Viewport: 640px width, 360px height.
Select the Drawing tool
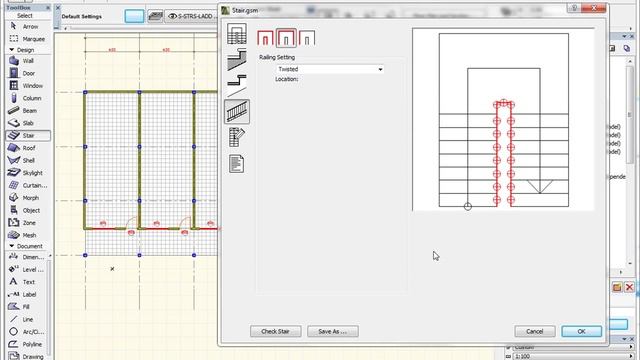coord(27,356)
